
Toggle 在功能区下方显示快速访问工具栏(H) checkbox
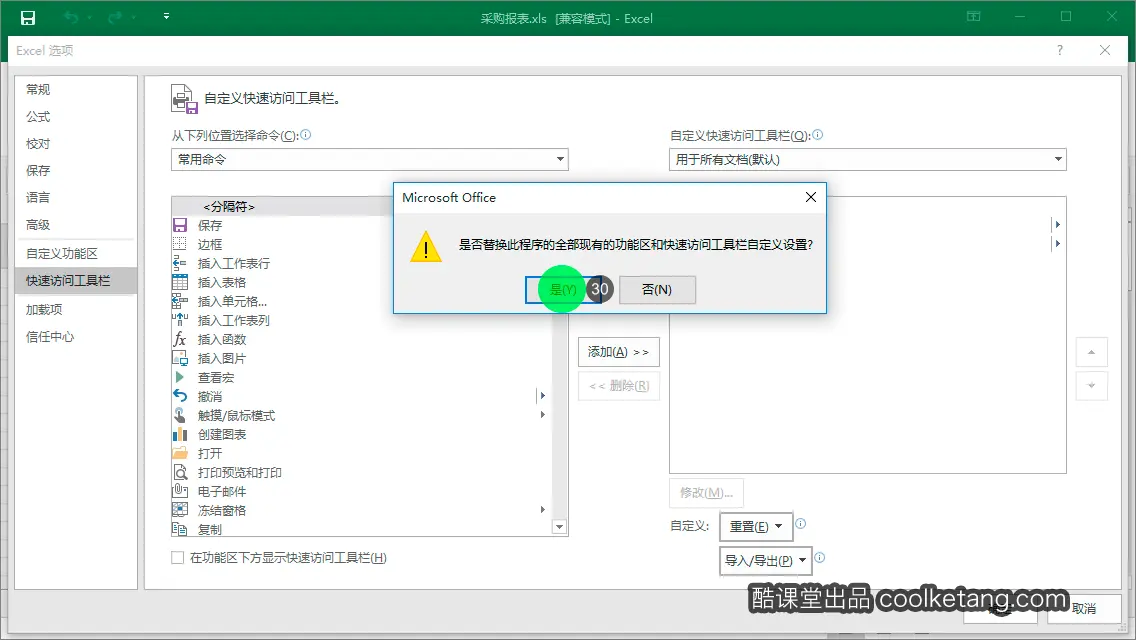click(x=178, y=557)
